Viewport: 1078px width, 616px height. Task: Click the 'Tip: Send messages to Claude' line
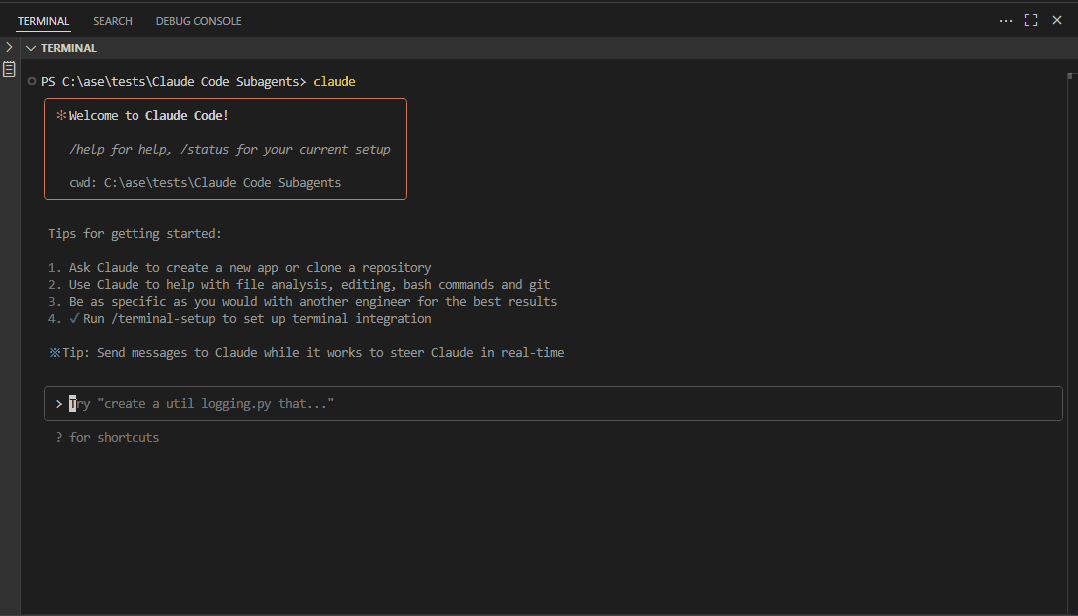(x=307, y=353)
